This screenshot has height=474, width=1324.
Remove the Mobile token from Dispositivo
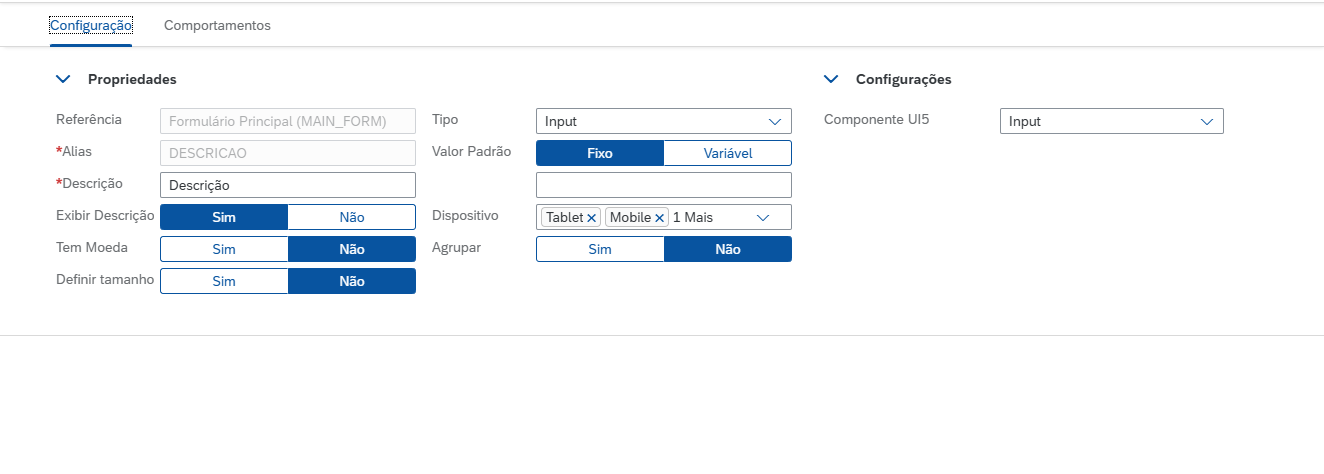point(659,218)
